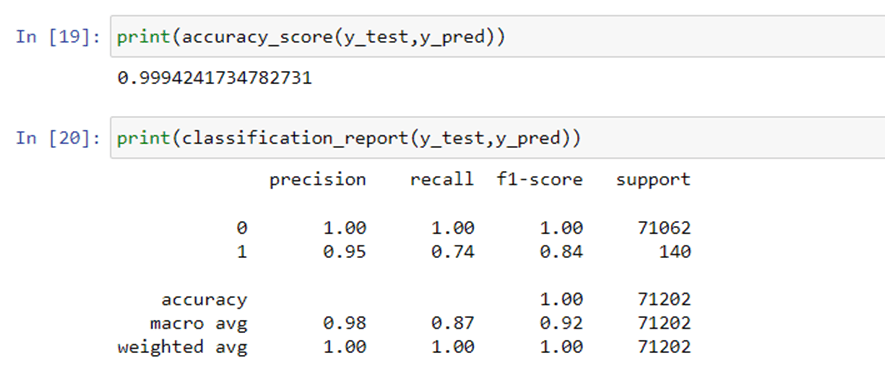Click the weighted avg row label
This screenshot has width=885, height=384.
click(x=182, y=347)
